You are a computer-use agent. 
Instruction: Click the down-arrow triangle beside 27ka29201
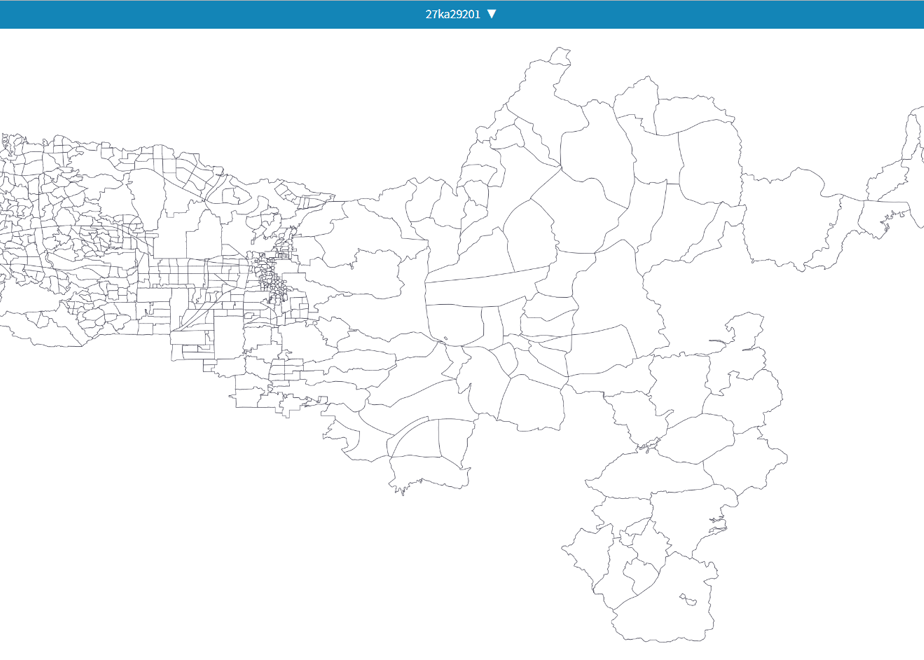click(492, 14)
